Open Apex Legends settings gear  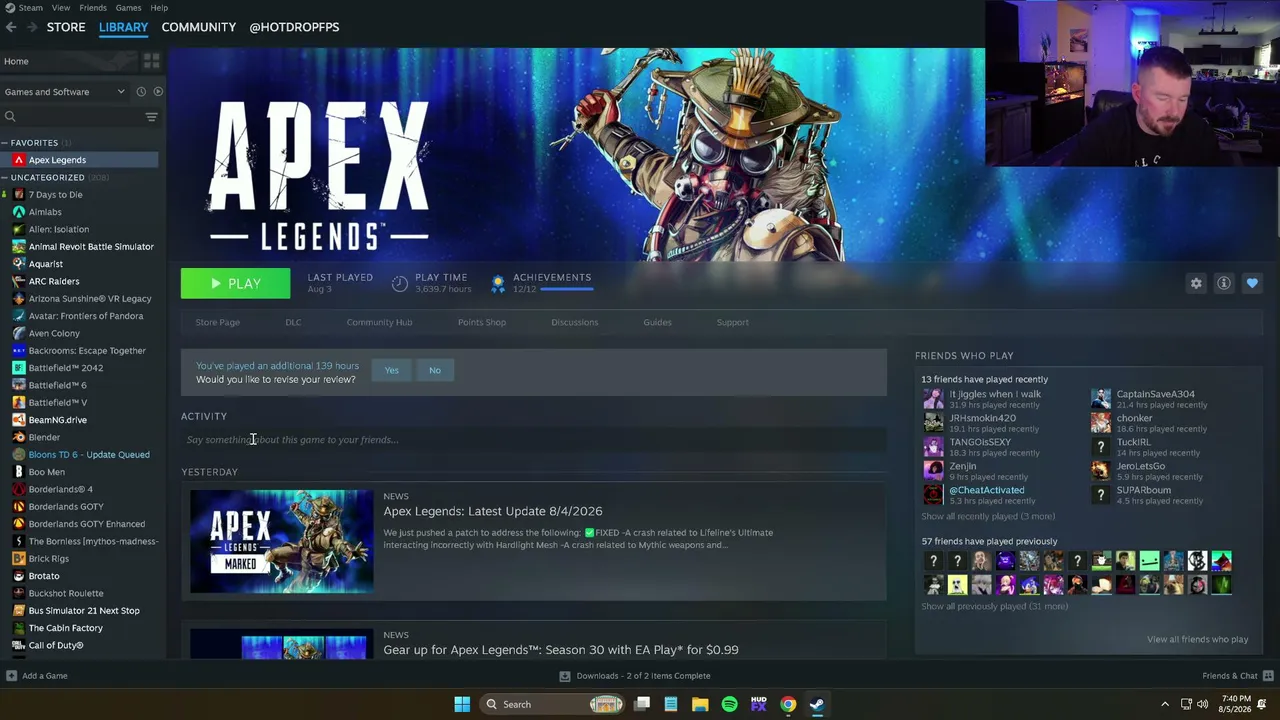click(1196, 283)
